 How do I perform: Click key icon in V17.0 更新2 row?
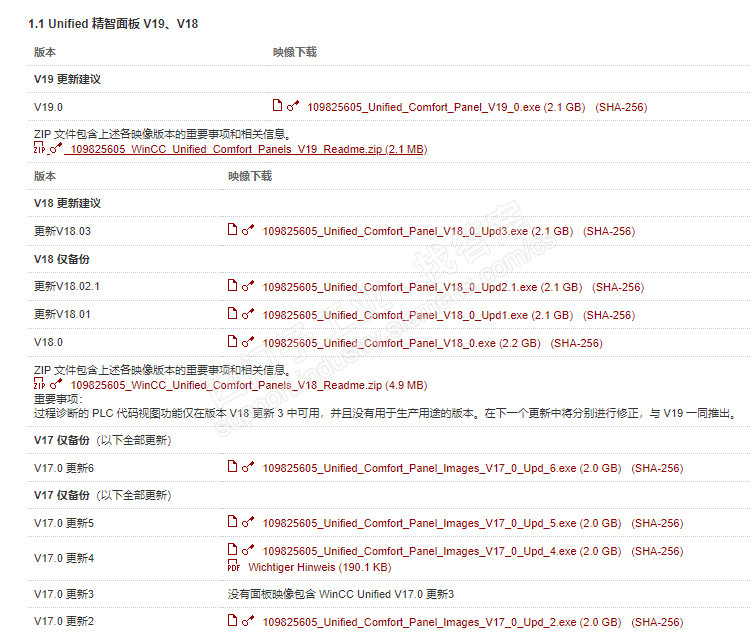tap(248, 621)
